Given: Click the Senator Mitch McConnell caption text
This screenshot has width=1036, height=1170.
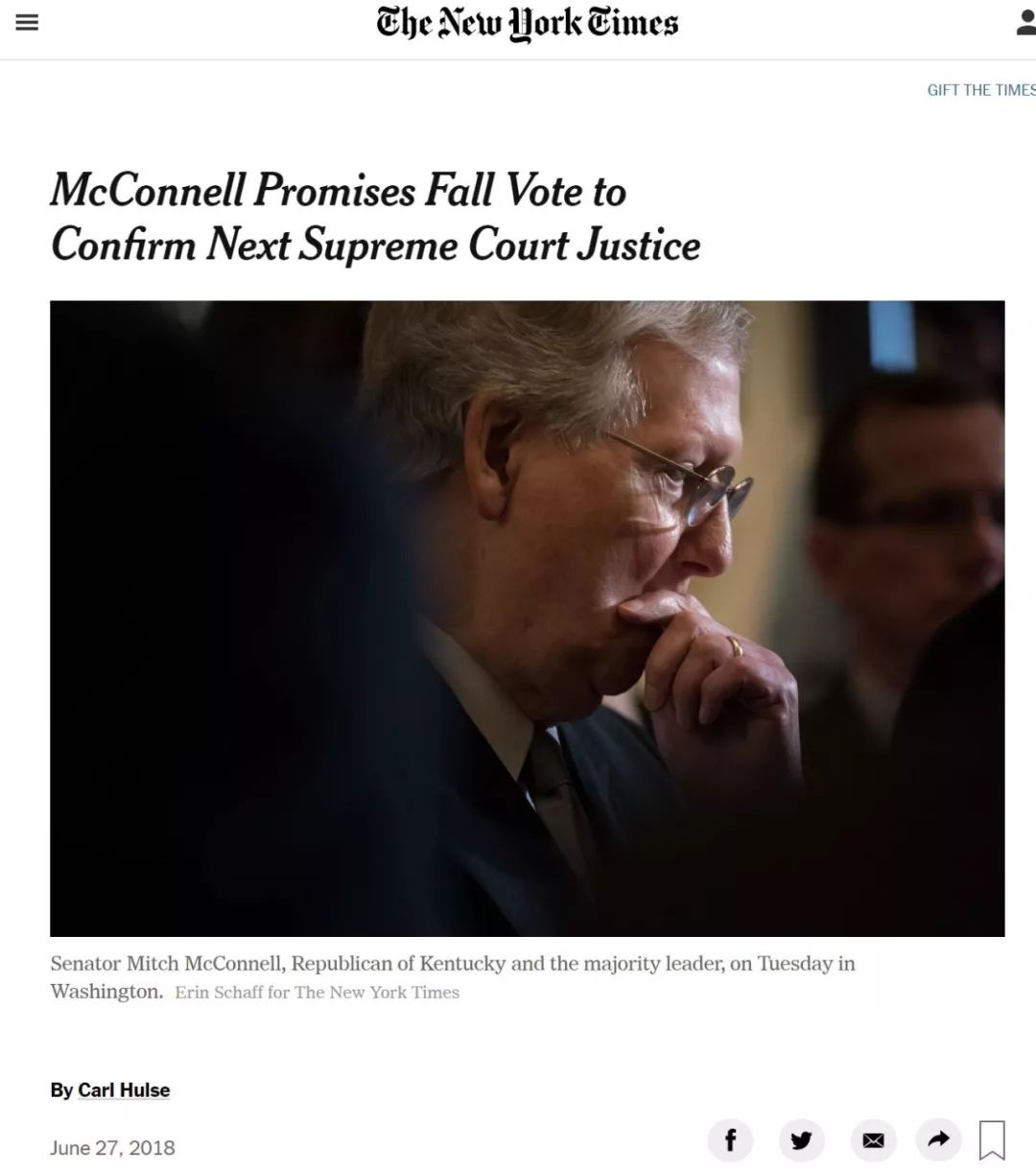Looking at the screenshot, I should pos(452,964).
